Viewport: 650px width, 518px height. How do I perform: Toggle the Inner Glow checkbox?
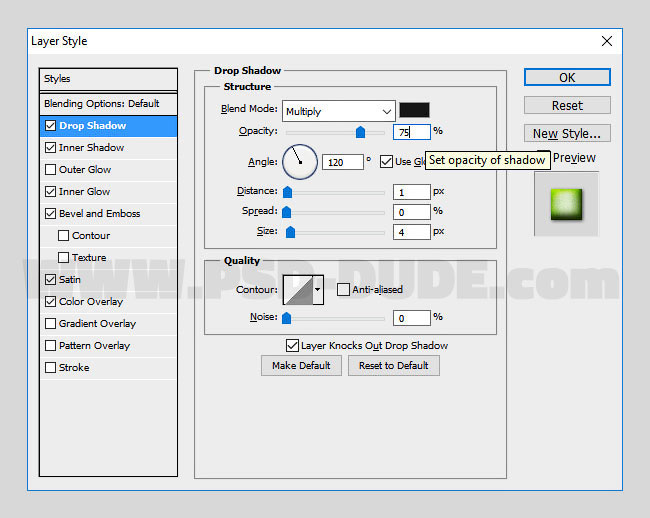tap(51, 191)
